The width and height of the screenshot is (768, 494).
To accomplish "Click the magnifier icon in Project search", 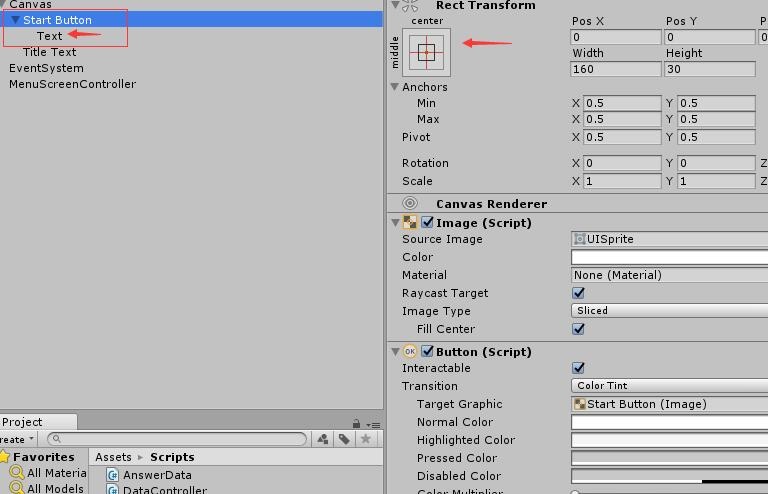I will [x=56, y=439].
